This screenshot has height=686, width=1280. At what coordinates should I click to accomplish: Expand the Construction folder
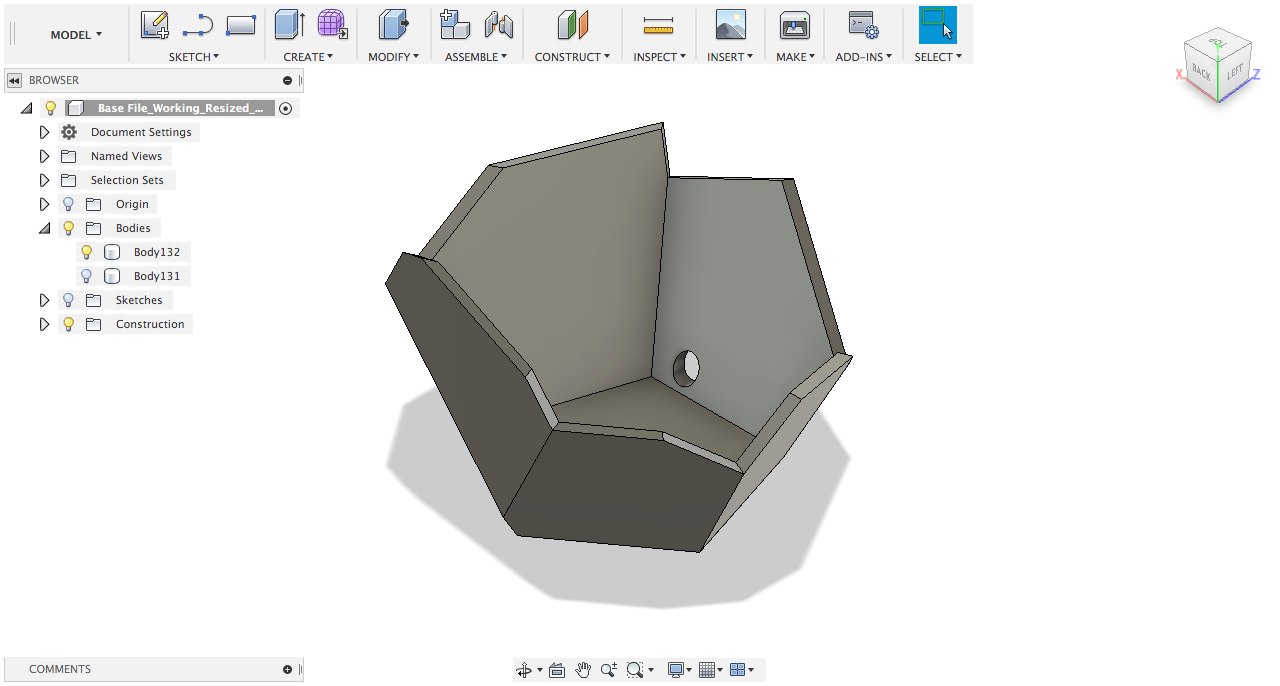click(44, 324)
